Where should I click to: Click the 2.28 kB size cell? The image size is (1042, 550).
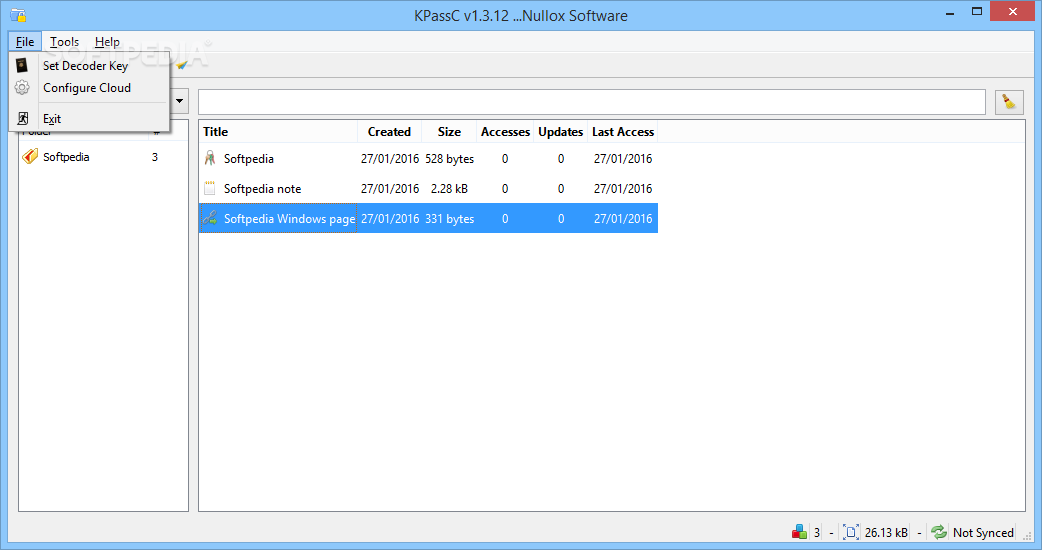(x=449, y=189)
